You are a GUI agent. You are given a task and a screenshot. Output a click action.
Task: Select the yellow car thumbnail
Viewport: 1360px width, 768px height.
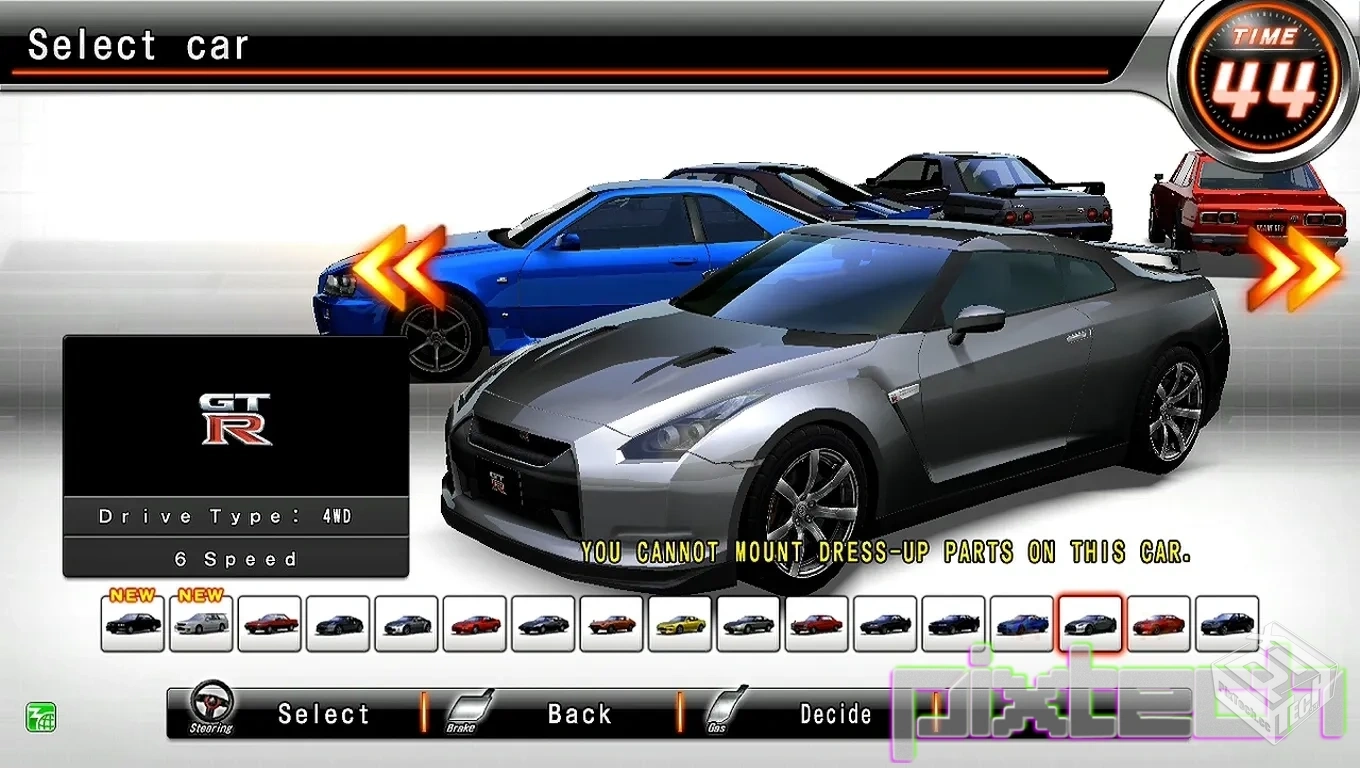tap(680, 622)
